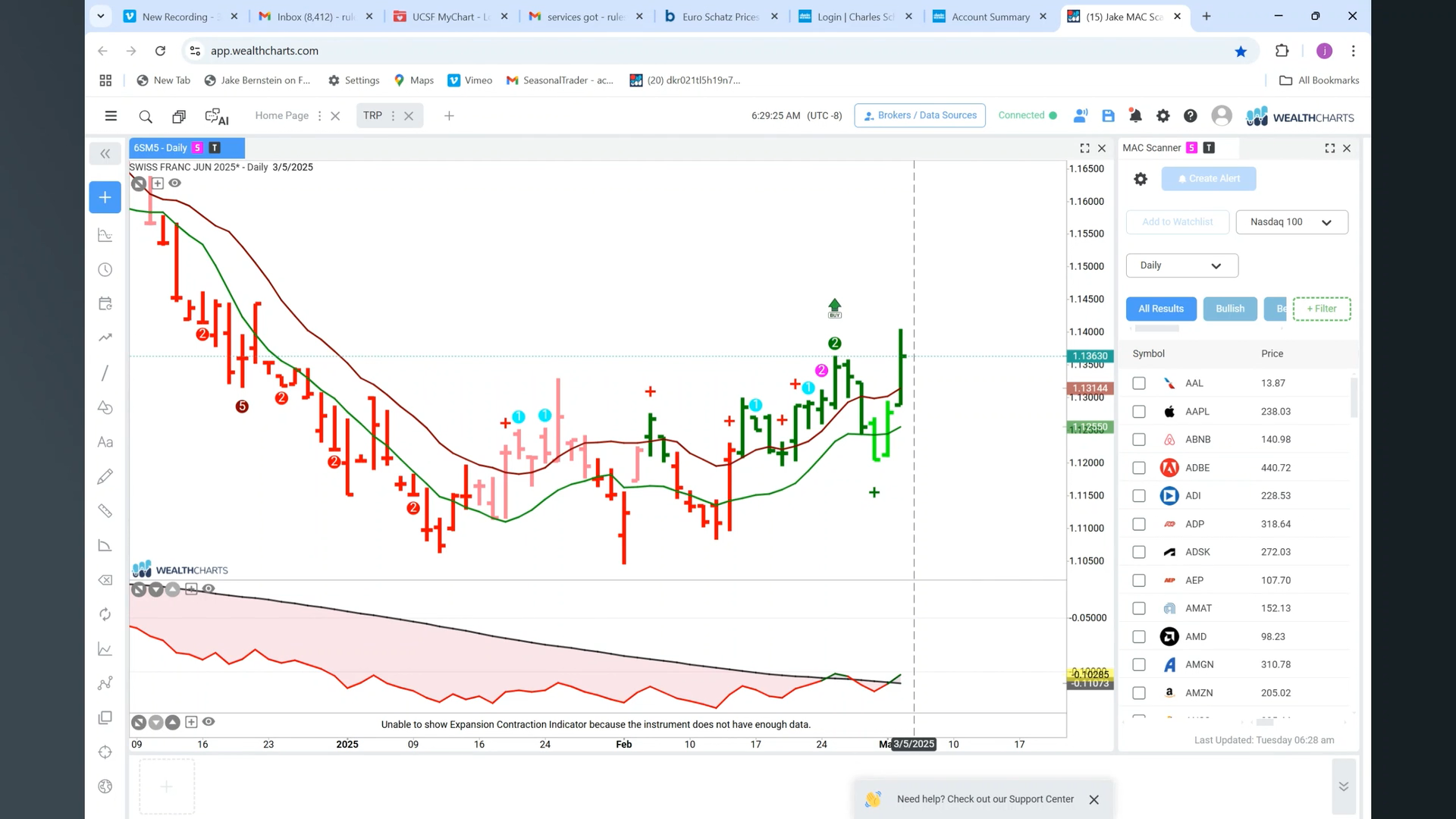
Task: Select the 6SM5 - Daily chart tab
Action: 187,148
